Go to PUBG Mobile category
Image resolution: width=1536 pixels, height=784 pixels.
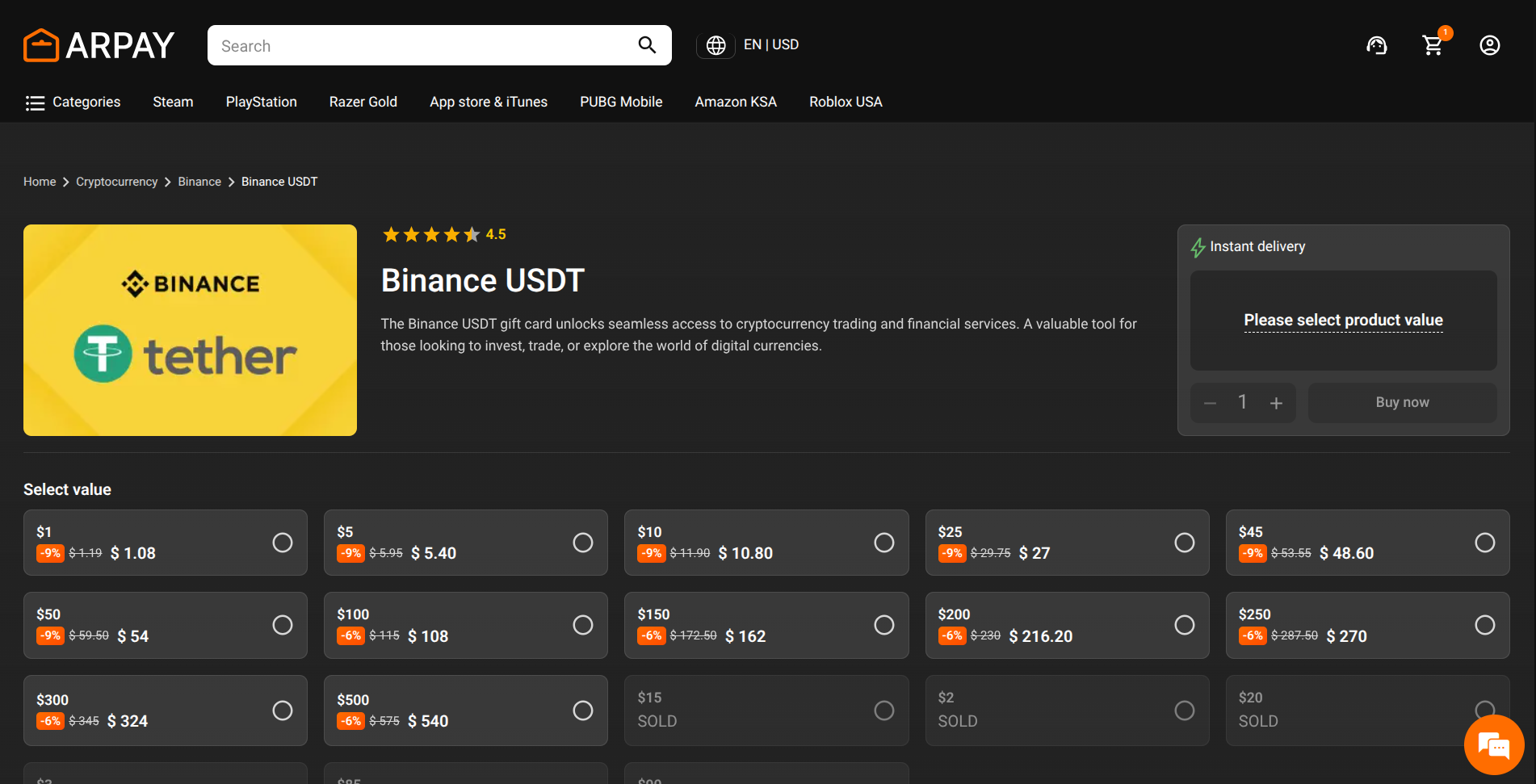point(621,102)
